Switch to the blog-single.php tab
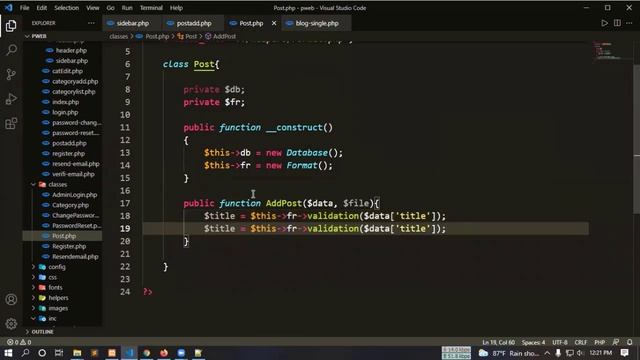The width and height of the screenshot is (640, 360). (317, 23)
